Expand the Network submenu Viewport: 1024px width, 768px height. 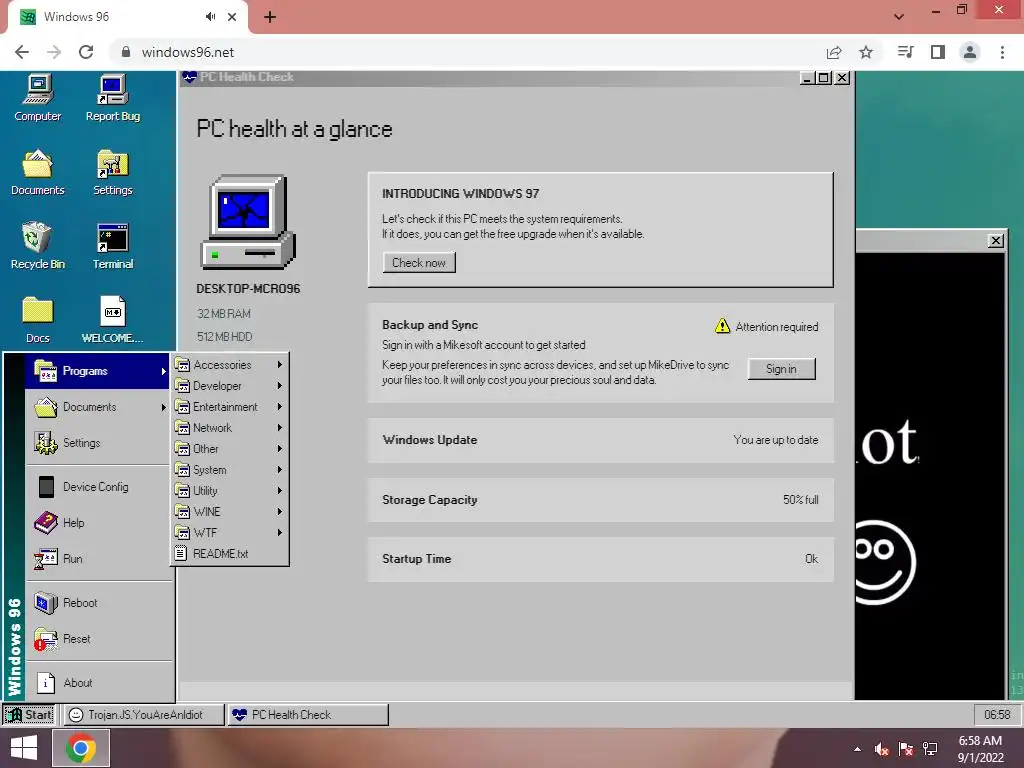(x=229, y=428)
